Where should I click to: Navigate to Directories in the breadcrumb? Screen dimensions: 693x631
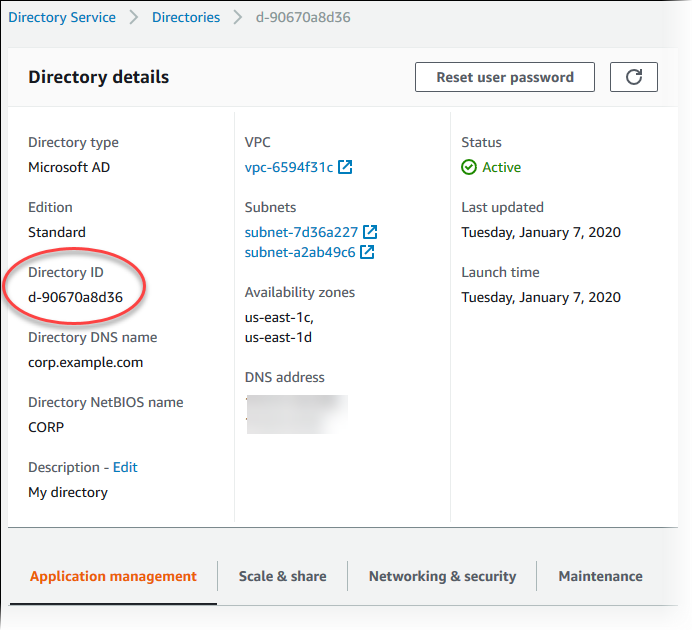tap(186, 17)
